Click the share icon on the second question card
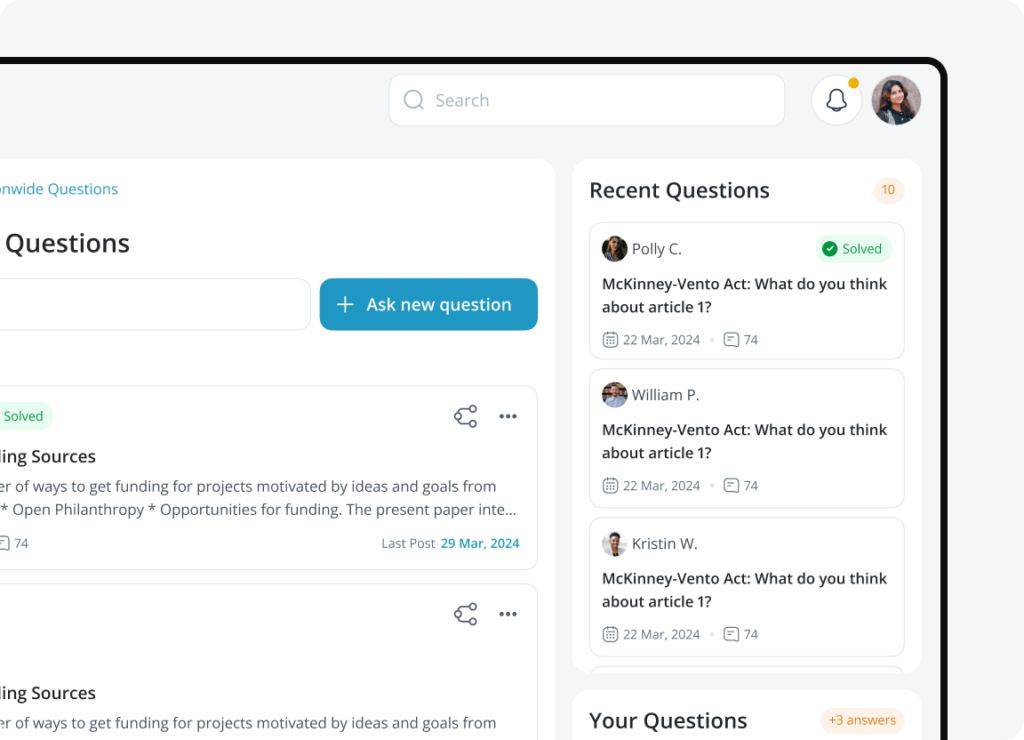Viewport: 1024px width, 740px height. coord(465,613)
